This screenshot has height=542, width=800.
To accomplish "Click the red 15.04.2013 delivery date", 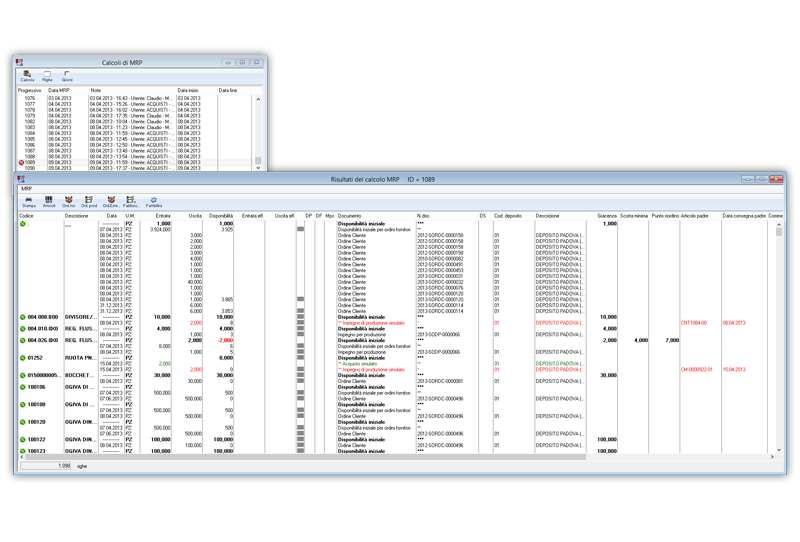I will point(734,369).
